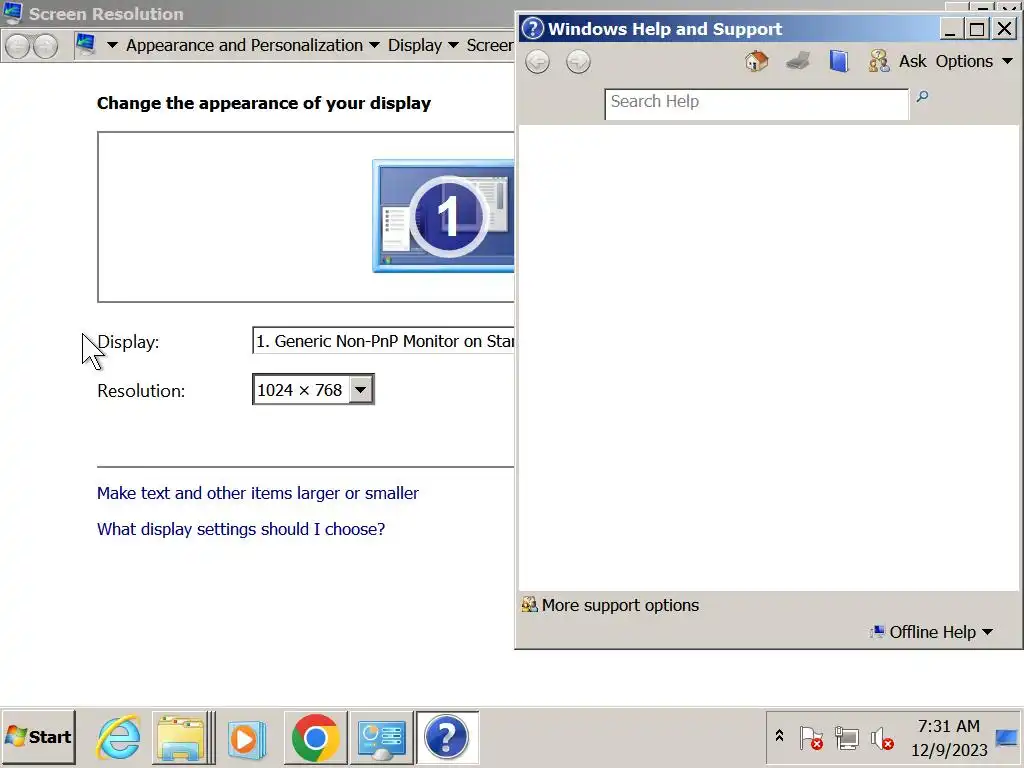Click More support options link
The width and height of the screenshot is (1024, 768).
(610, 605)
